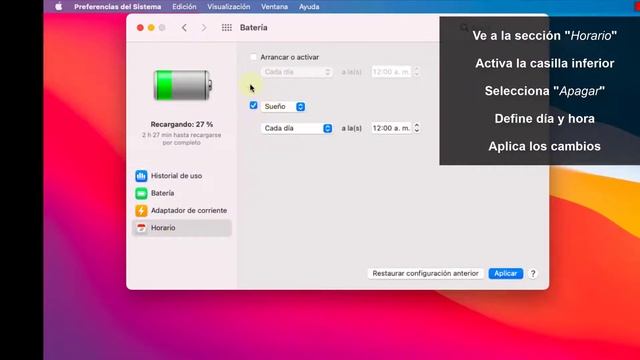Open Preferencias del Sistema menu

pyautogui.click(x=118, y=7)
